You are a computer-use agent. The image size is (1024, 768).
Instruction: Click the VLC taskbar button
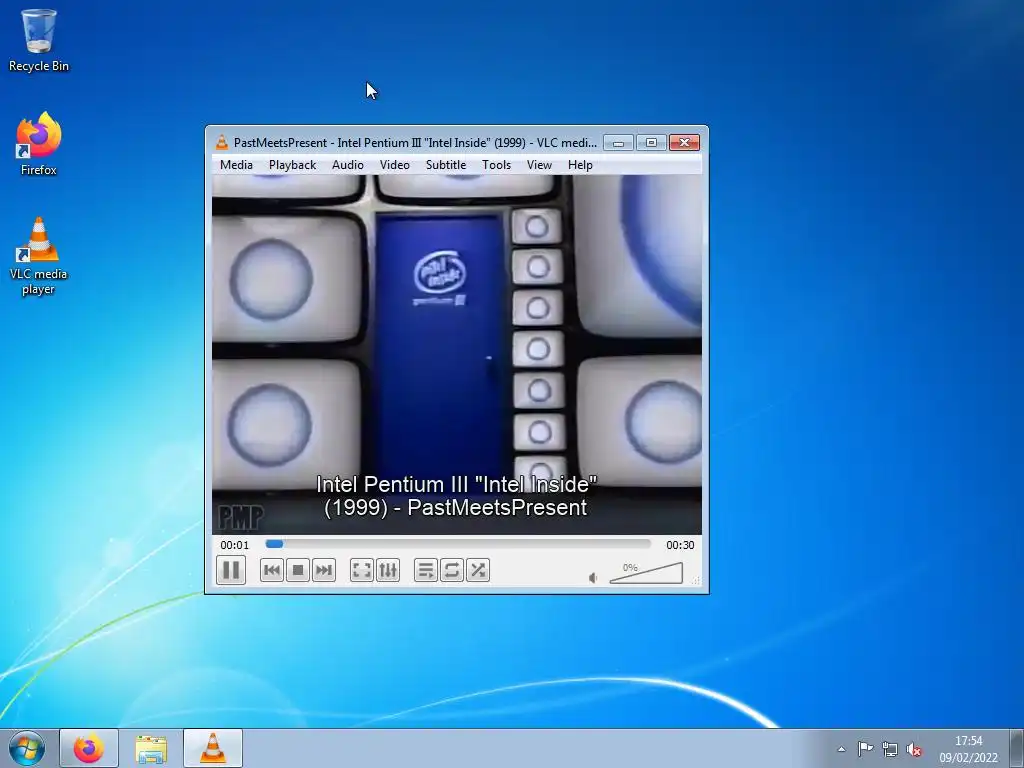pos(213,748)
